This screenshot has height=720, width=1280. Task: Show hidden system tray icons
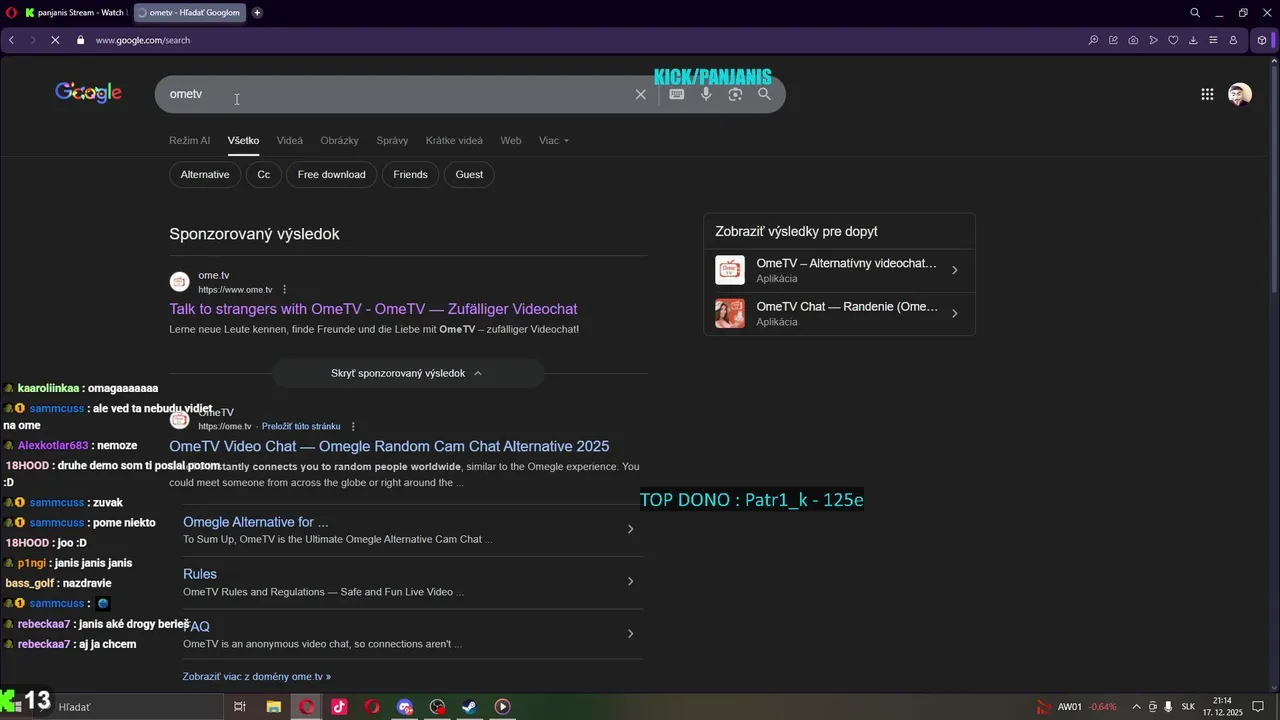click(x=1136, y=707)
